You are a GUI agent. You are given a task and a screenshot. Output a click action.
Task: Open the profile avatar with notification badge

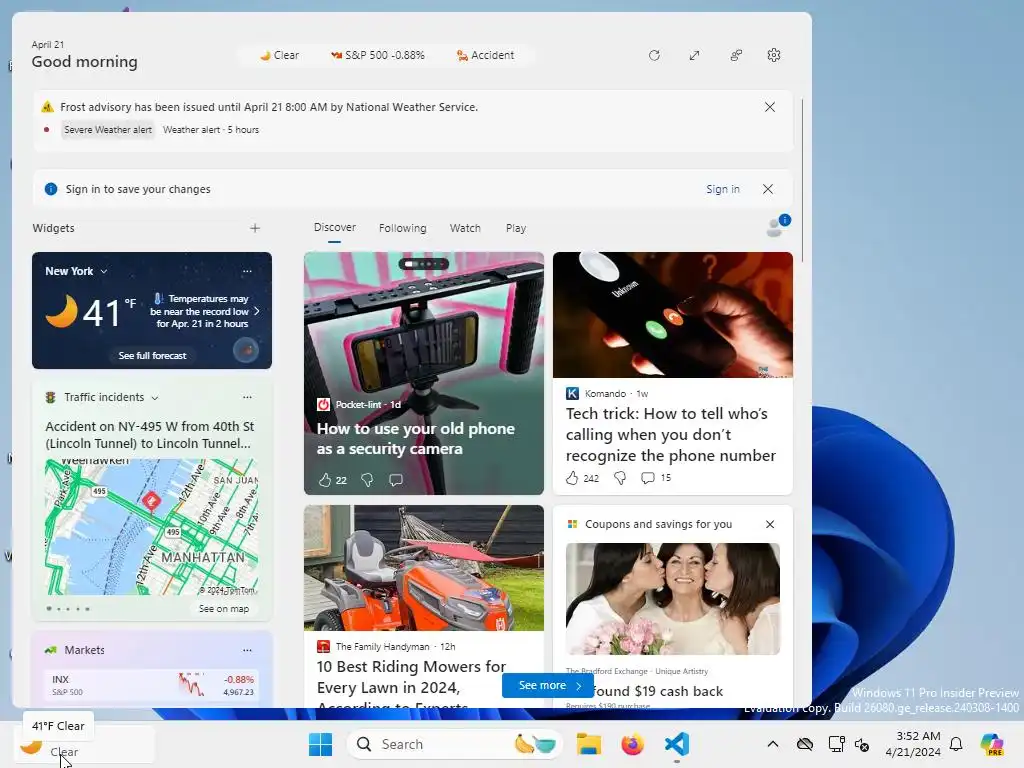click(778, 226)
